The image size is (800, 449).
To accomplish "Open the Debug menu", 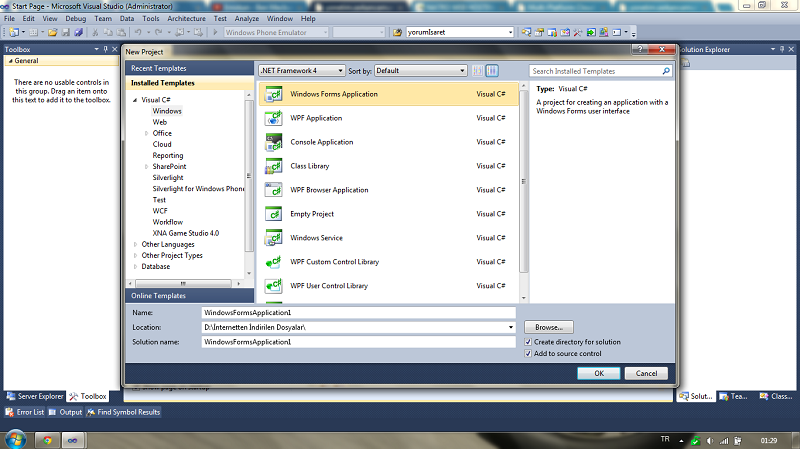I will pos(76,18).
